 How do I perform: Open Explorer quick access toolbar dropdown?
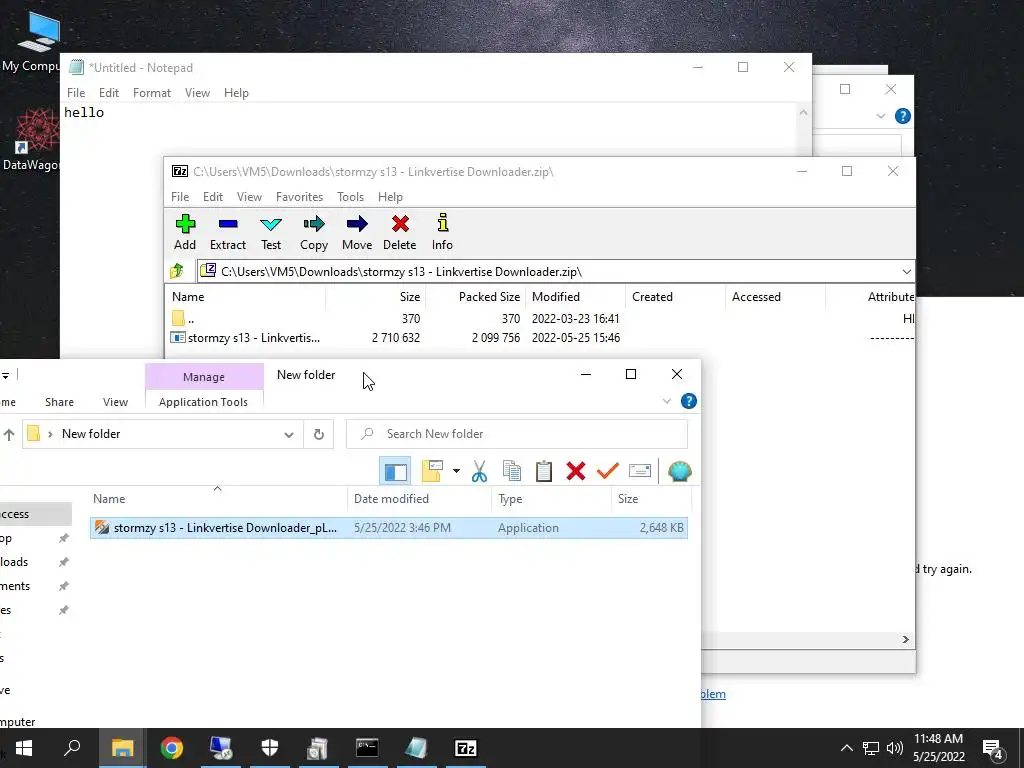click(5, 376)
